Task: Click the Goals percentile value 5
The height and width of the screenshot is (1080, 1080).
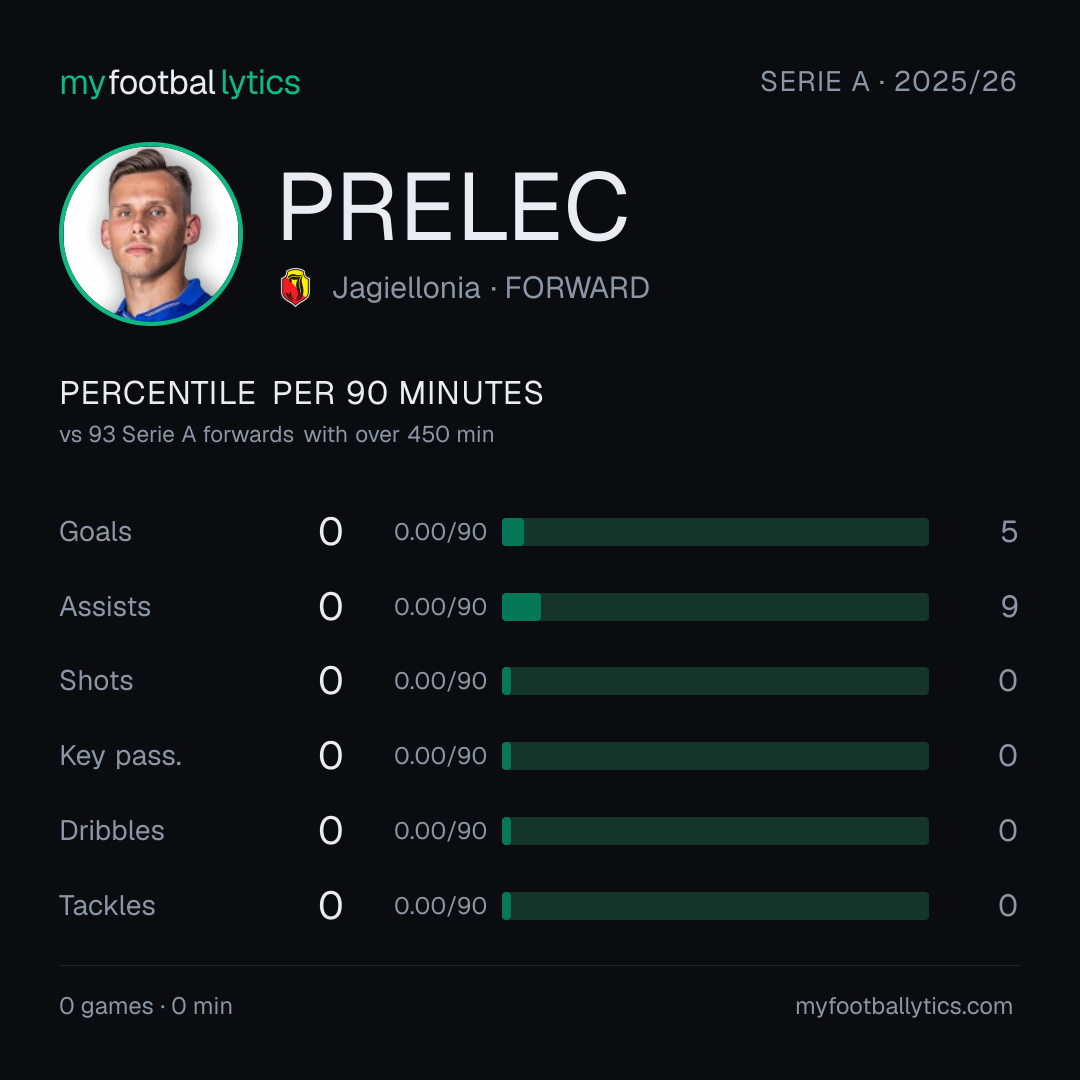Action: click(x=1009, y=532)
